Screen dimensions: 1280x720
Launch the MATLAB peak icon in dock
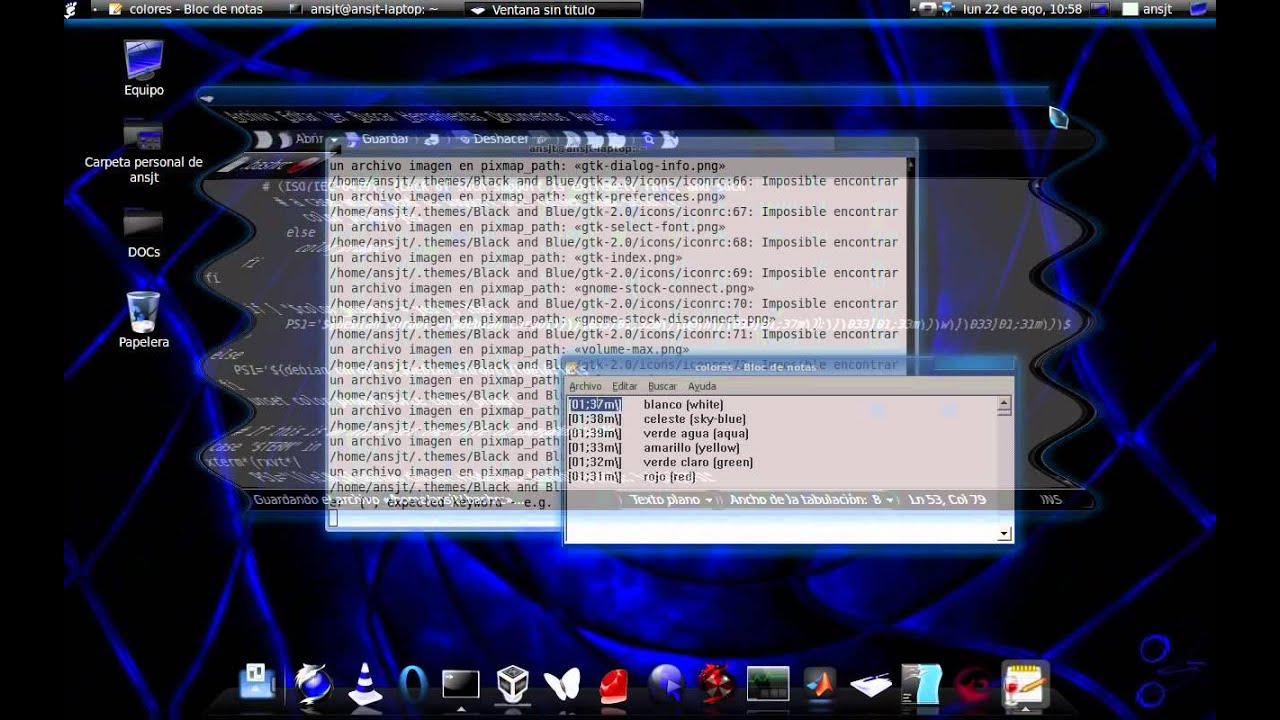click(x=820, y=684)
